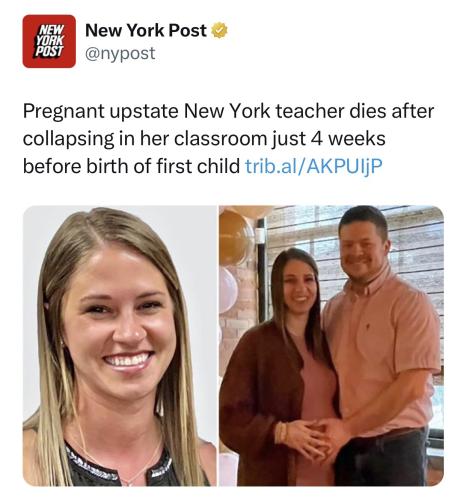Follow the trib.al/AKPUIjP article link
Image resolution: width=466 pixels, height=500 pixels.
[314, 166]
